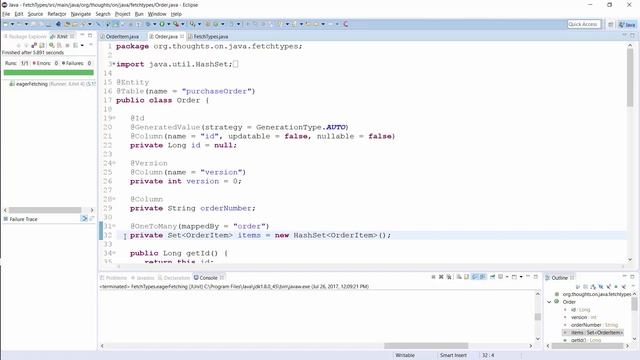Click the green Run toolbar button
Screen dimensions: 640x360
click(162, 24)
